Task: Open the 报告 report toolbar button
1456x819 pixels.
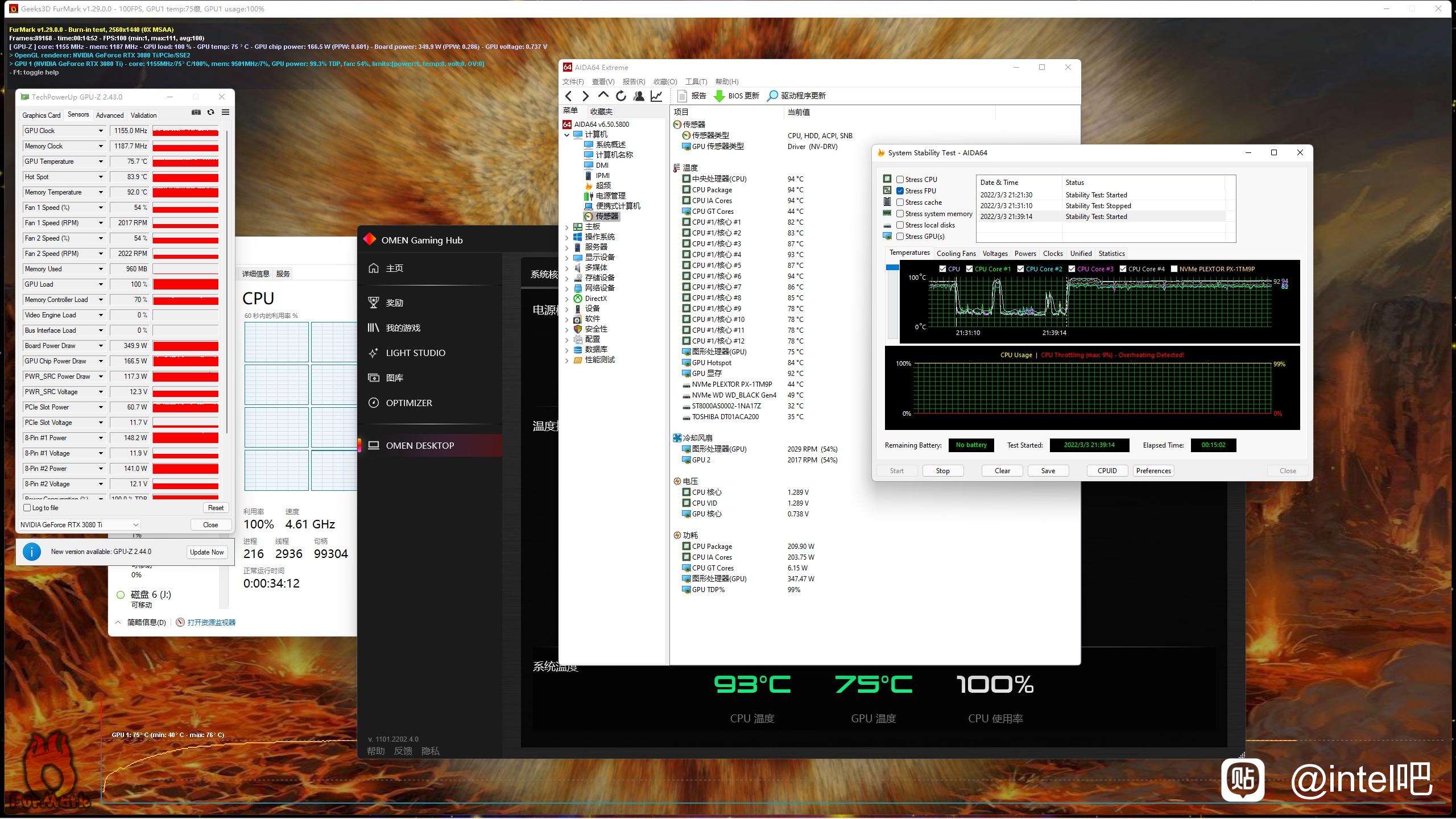Action: [x=692, y=96]
